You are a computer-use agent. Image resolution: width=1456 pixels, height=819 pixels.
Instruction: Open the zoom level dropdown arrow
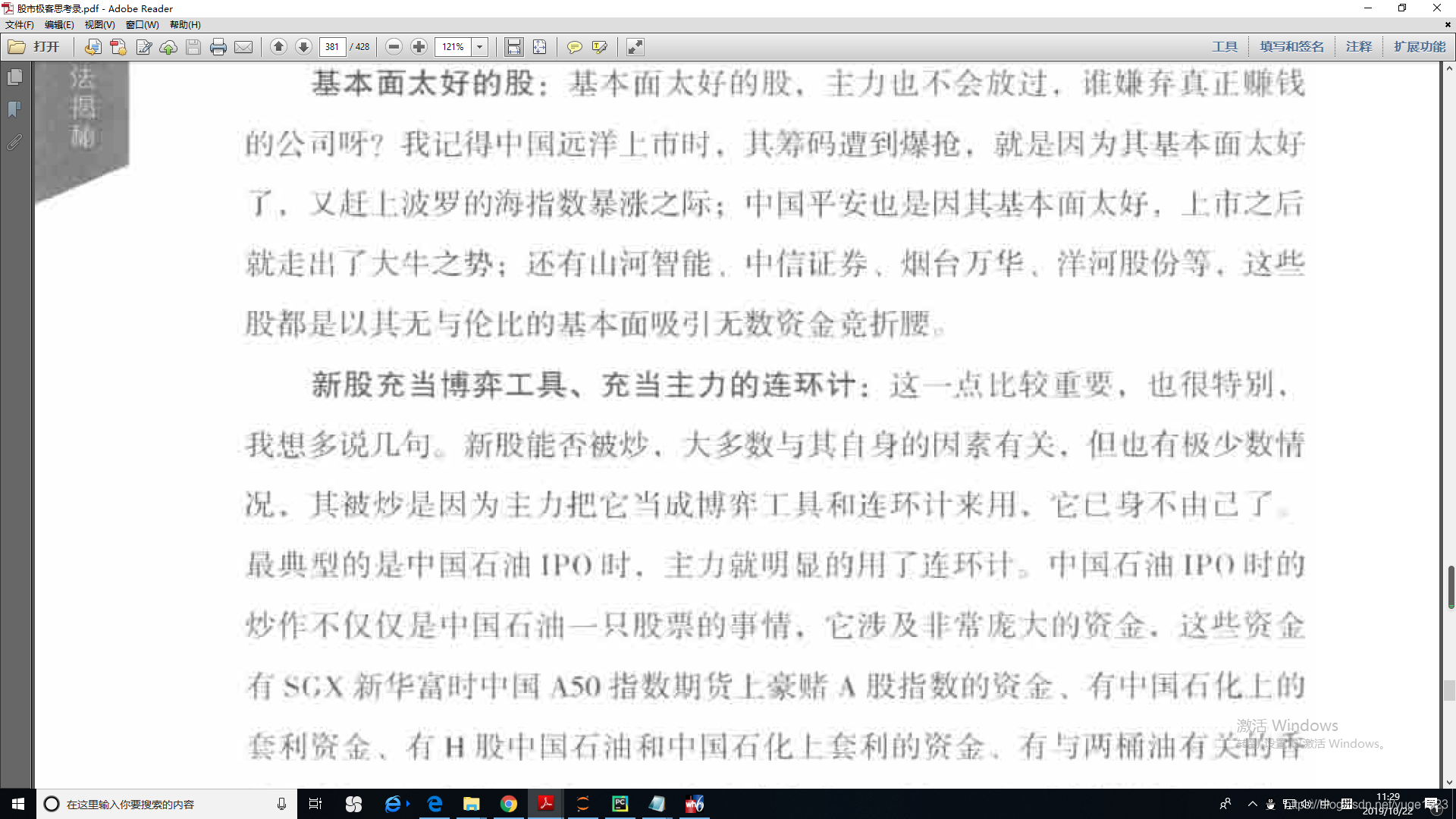(479, 47)
